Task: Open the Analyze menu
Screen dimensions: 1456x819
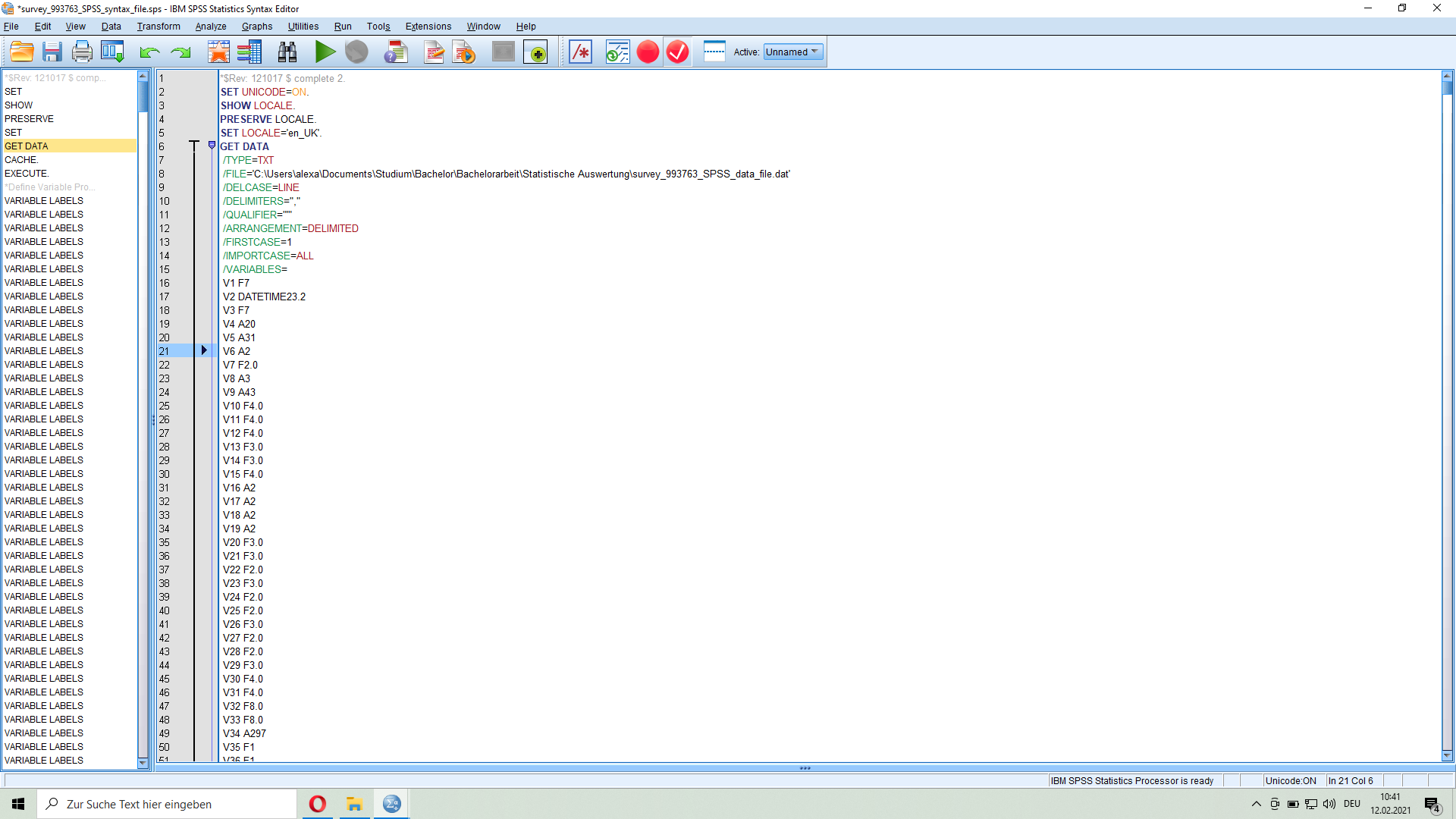Action: pyautogui.click(x=210, y=27)
